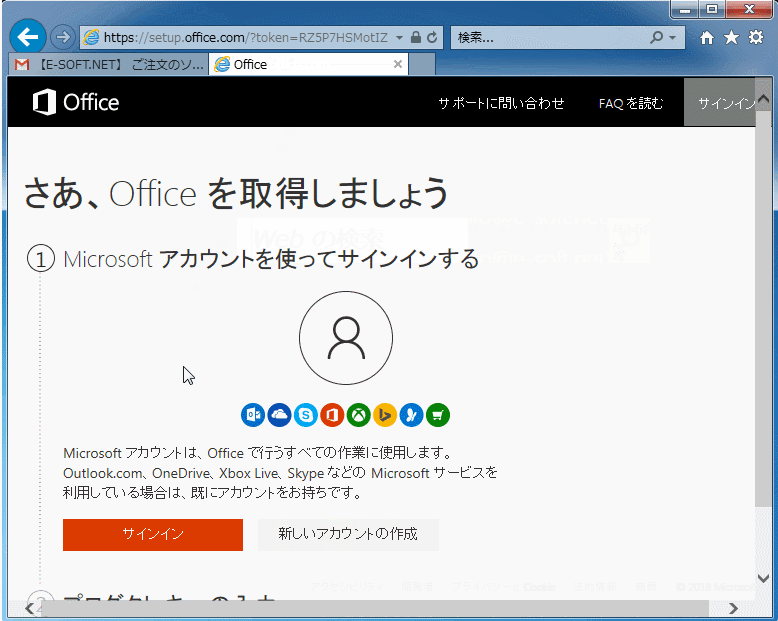Minimize the browser window
778x621 pixels.
click(685, 9)
